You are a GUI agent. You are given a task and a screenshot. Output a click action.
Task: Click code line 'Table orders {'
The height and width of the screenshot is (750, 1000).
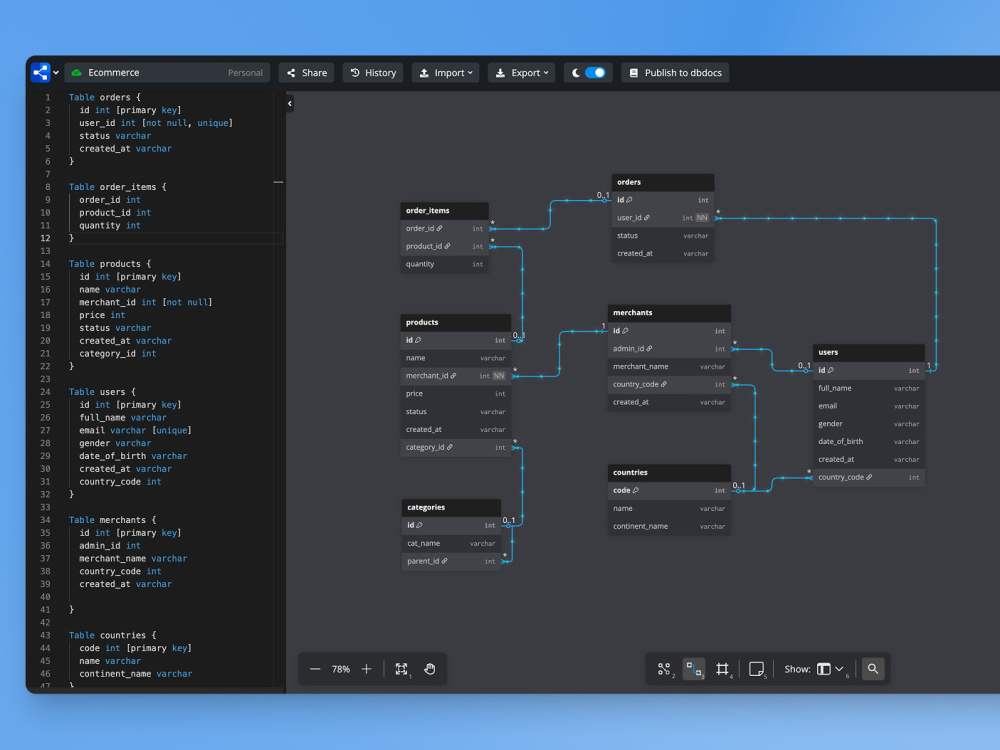point(105,97)
